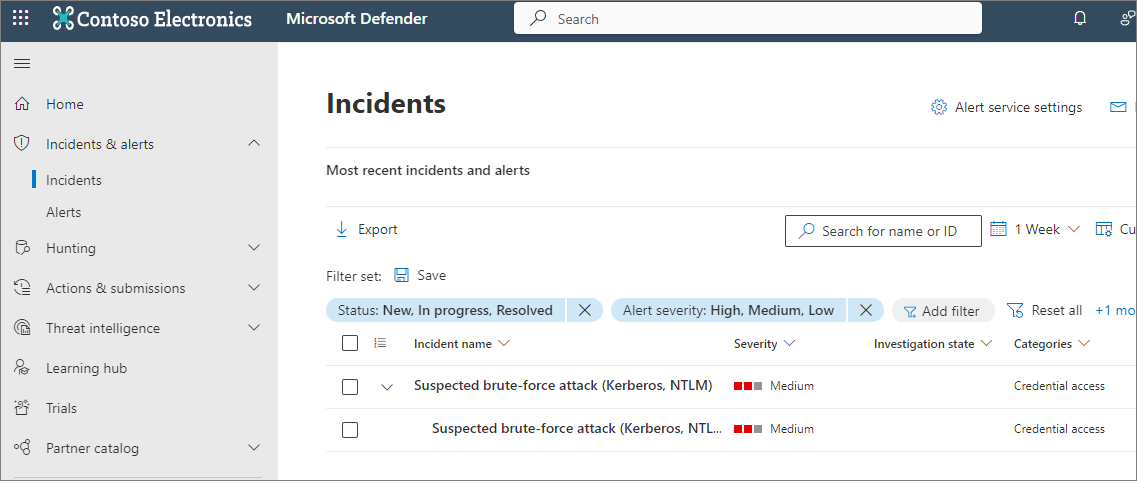This screenshot has width=1137, height=481.
Task: Click the Save floppy disk icon
Action: (x=402, y=276)
